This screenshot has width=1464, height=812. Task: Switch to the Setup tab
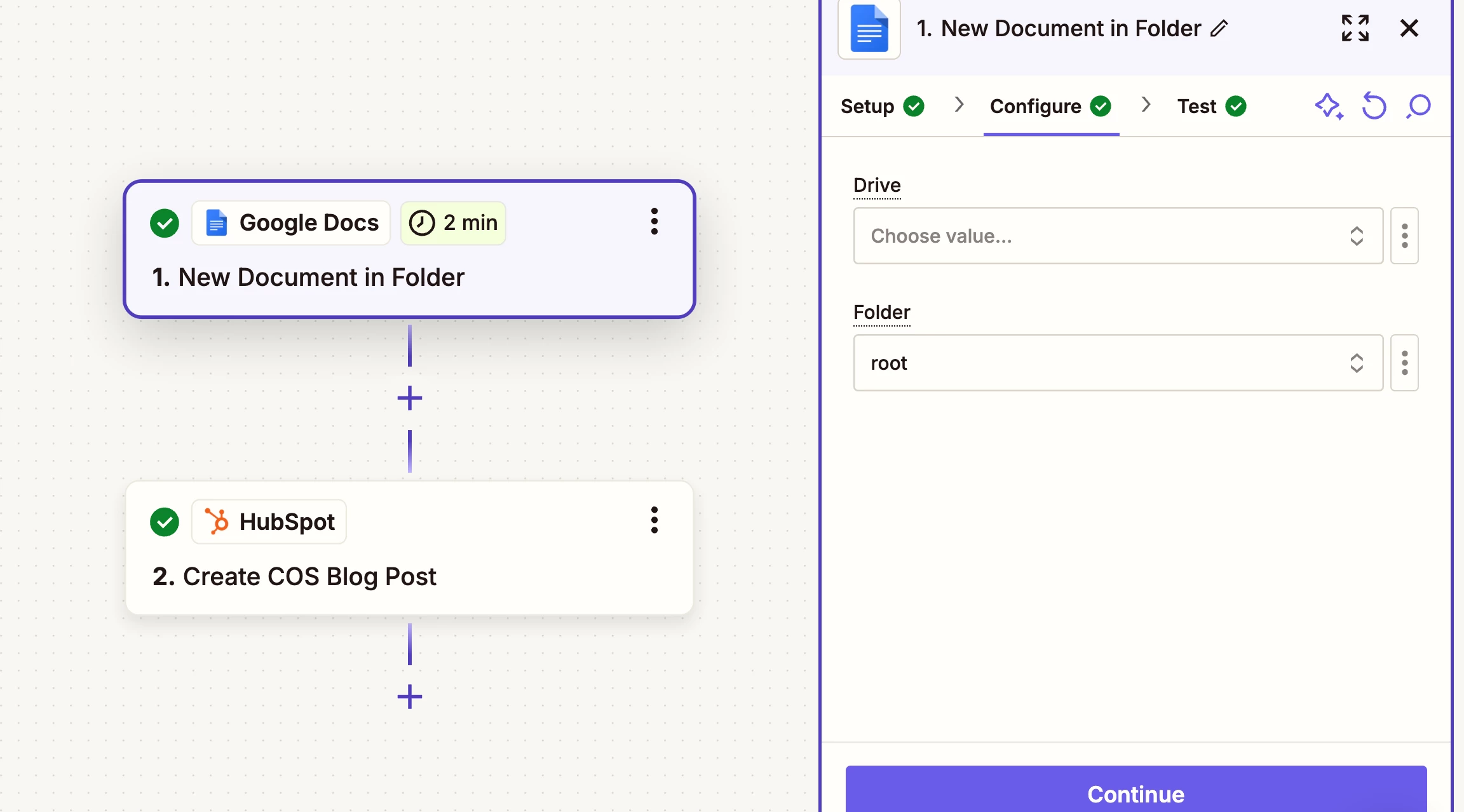point(882,106)
